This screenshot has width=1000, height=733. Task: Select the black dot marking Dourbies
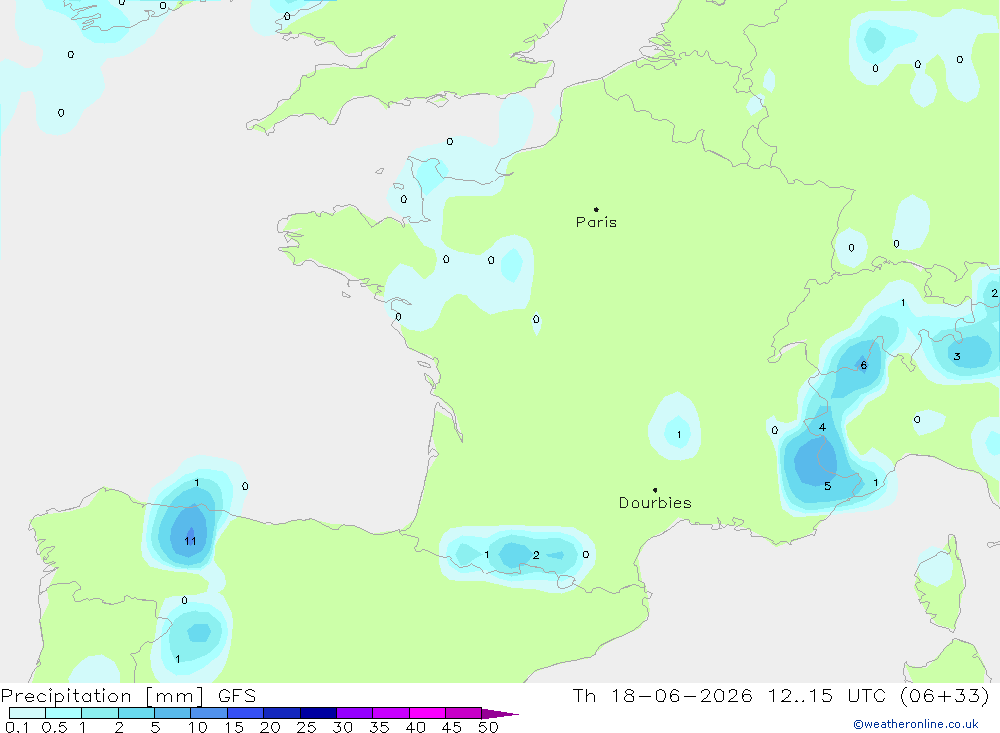[x=655, y=490]
